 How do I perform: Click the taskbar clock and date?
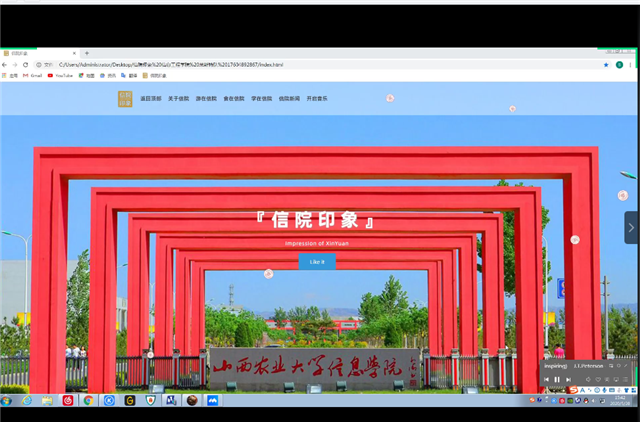tap(620, 400)
